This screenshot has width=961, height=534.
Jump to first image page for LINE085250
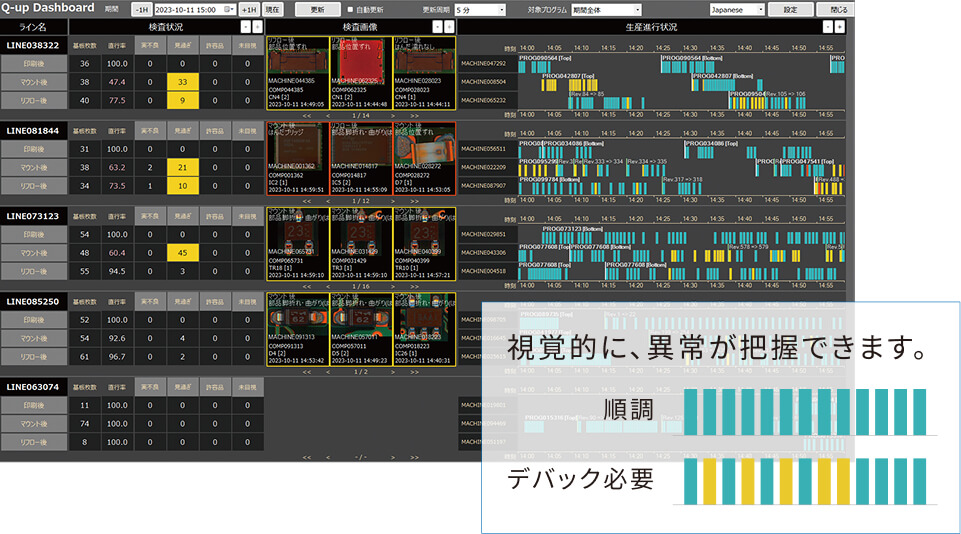click(x=306, y=372)
